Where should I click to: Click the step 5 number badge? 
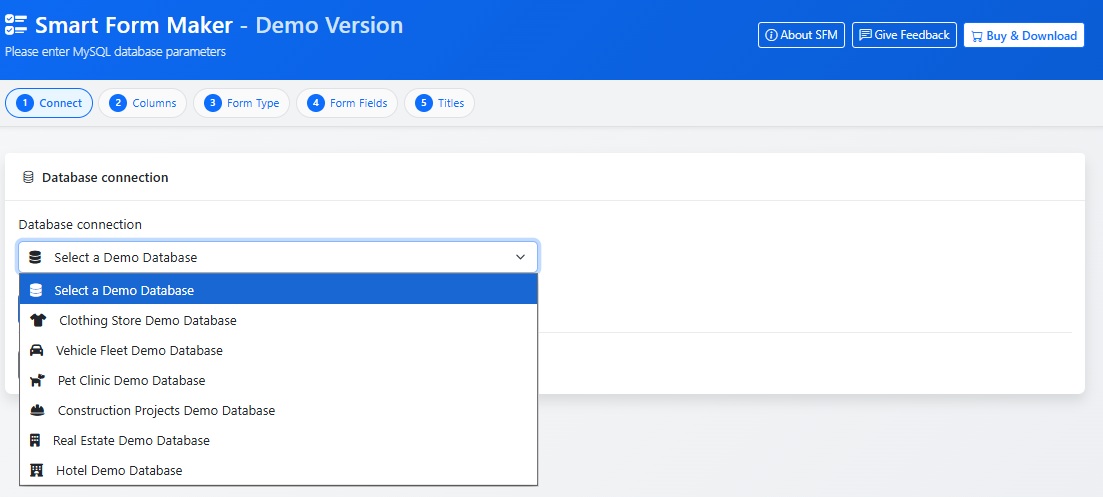pos(423,103)
